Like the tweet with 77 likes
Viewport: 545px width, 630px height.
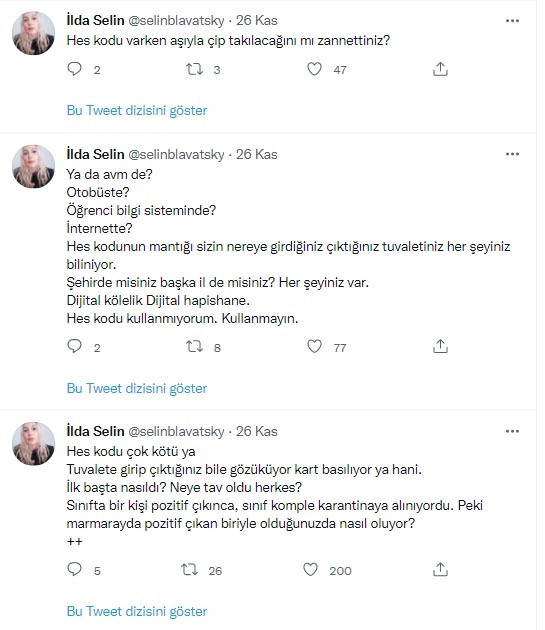(x=314, y=346)
